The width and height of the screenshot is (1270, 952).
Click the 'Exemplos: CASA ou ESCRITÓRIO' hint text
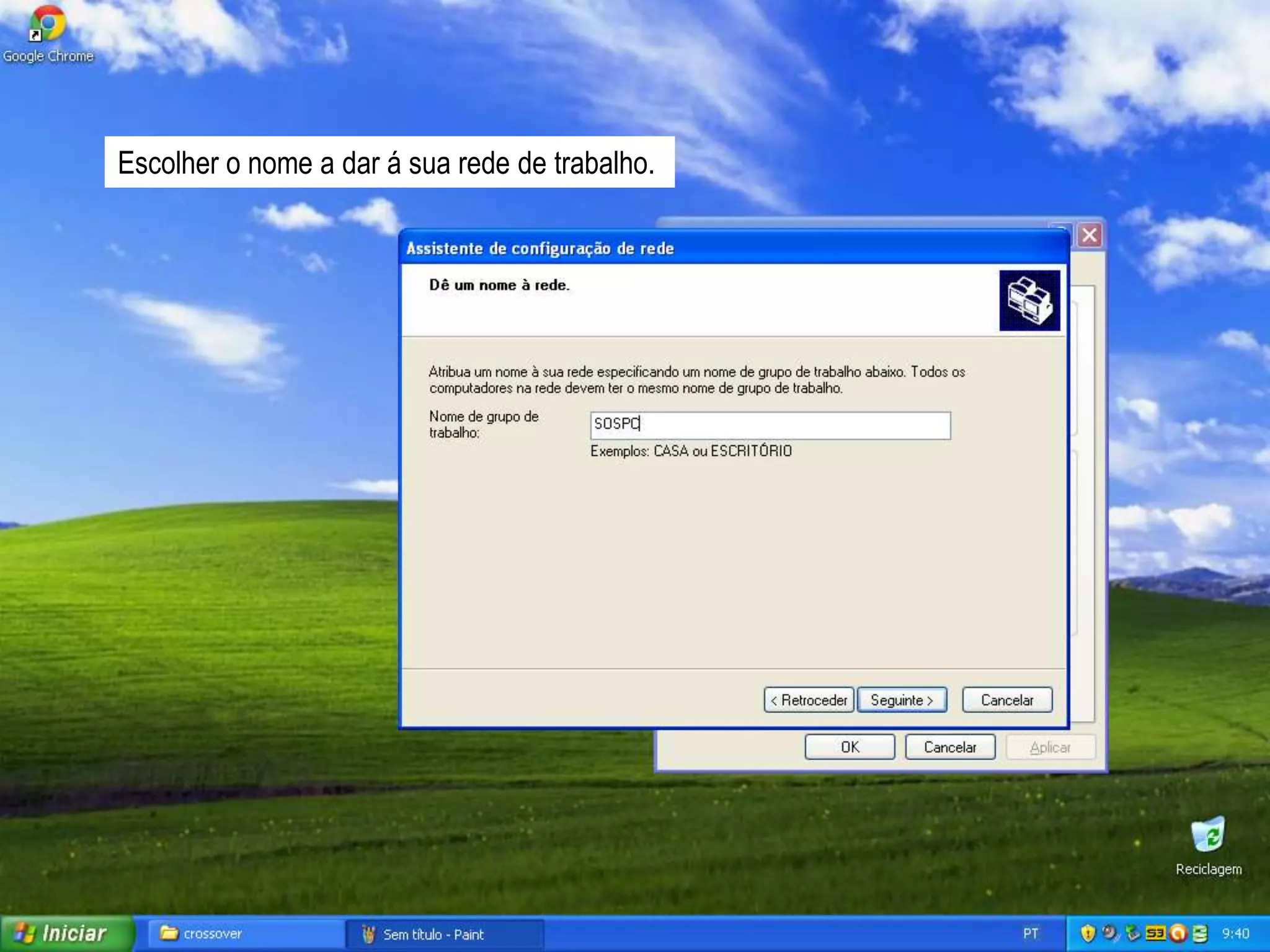click(691, 451)
